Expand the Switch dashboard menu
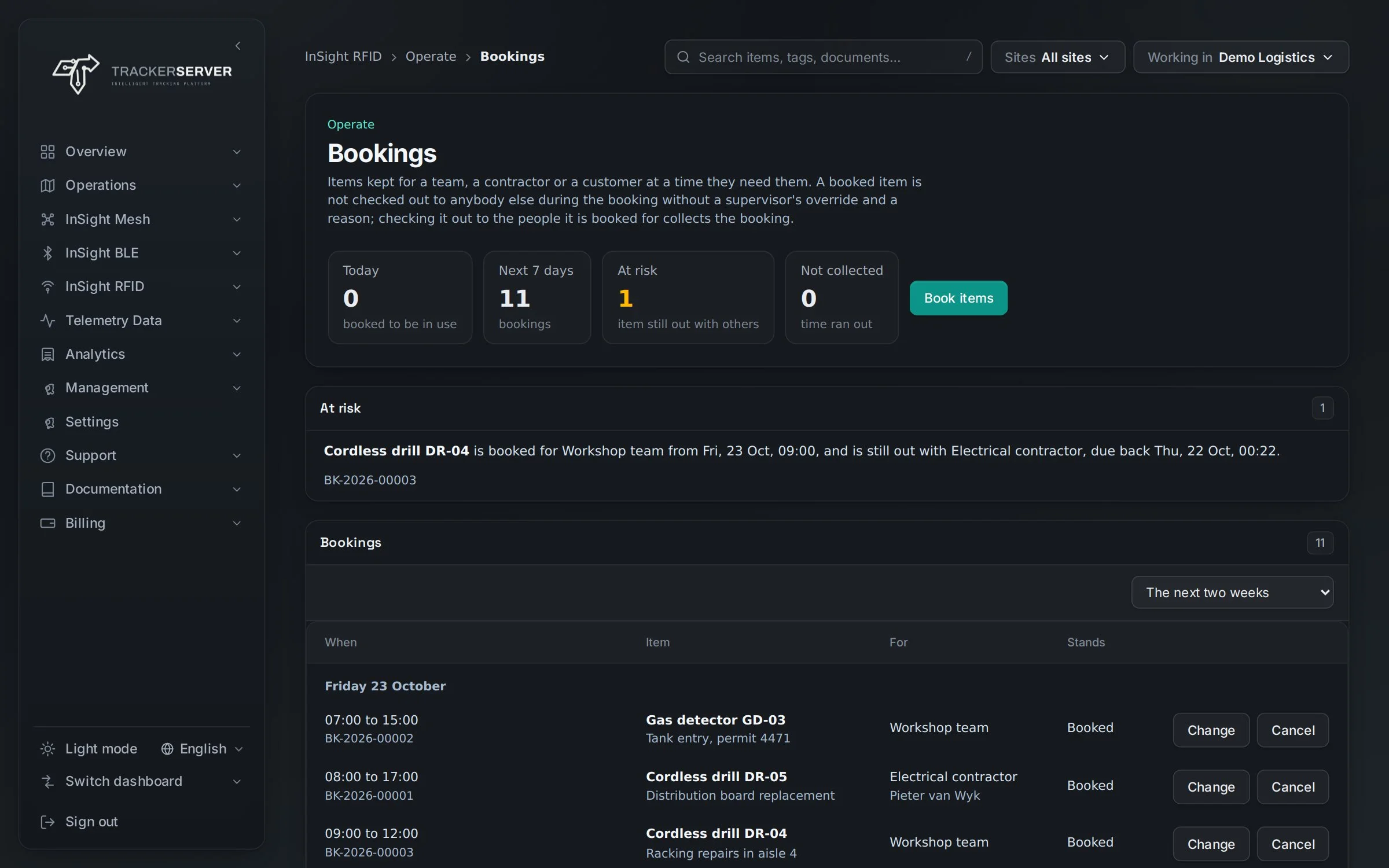The image size is (1389, 868). [141, 781]
